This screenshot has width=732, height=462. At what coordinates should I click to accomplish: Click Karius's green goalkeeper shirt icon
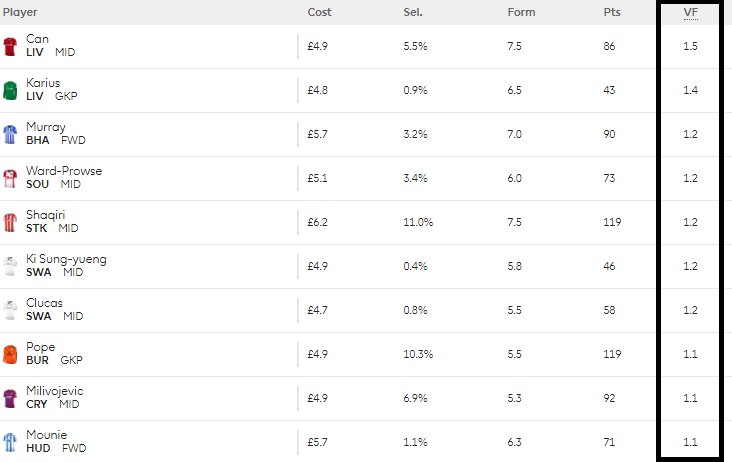[x=10, y=91]
